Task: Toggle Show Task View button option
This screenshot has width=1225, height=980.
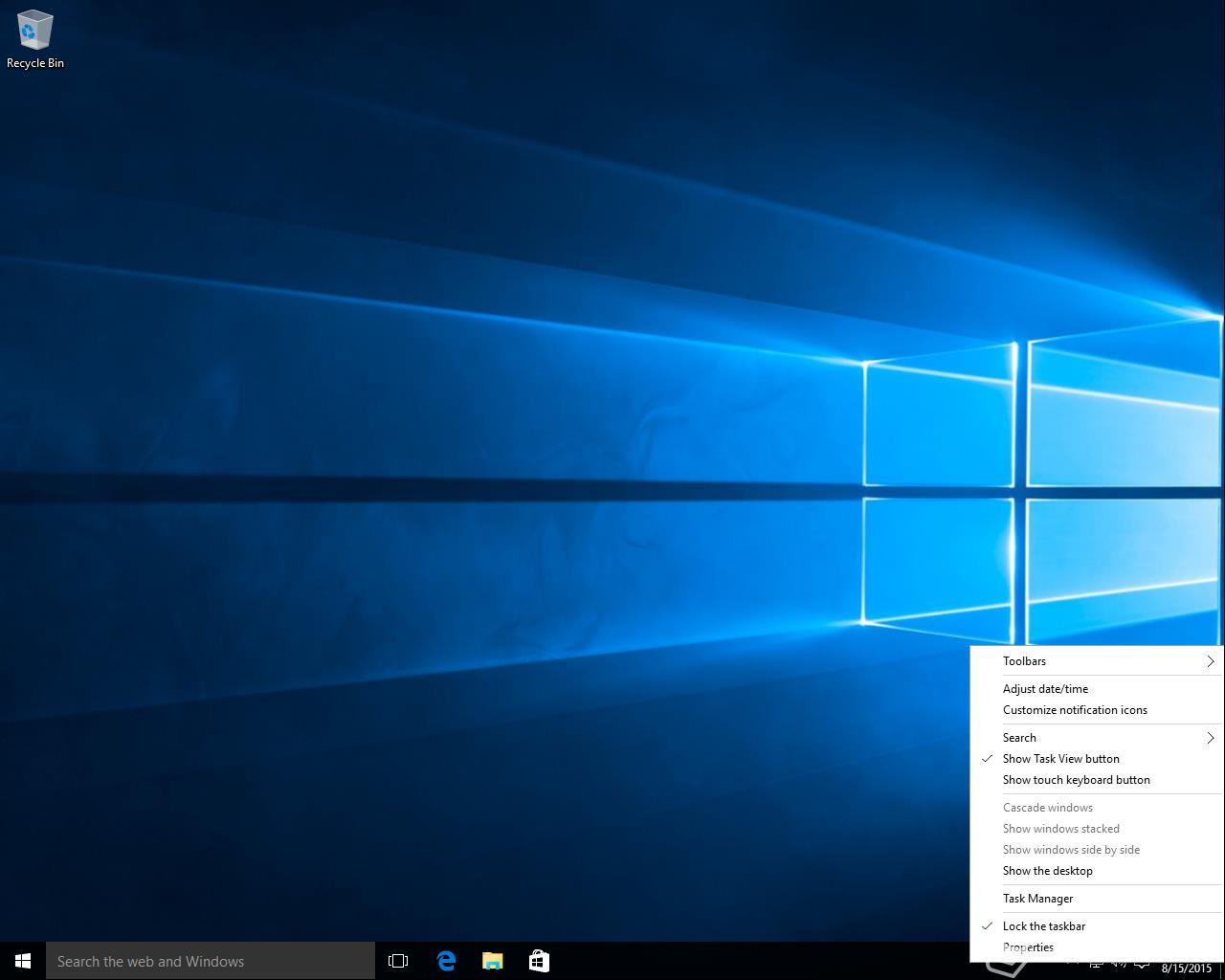Action: coord(1097,759)
